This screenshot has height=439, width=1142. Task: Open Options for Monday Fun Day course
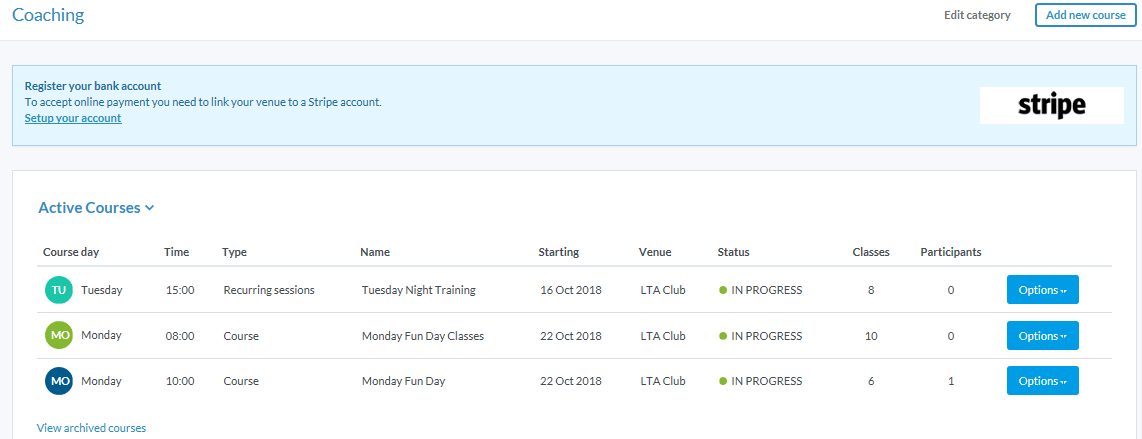tap(1042, 381)
